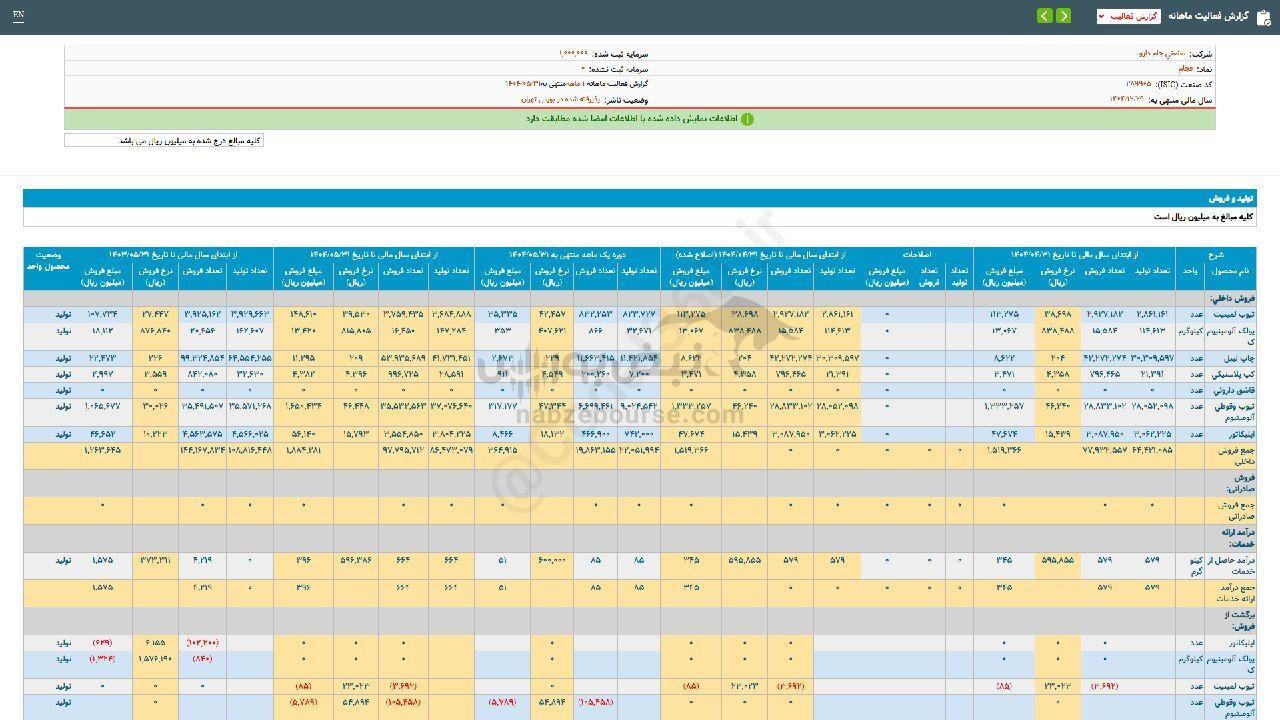Click the previous report green arrow button

pos(1063,16)
